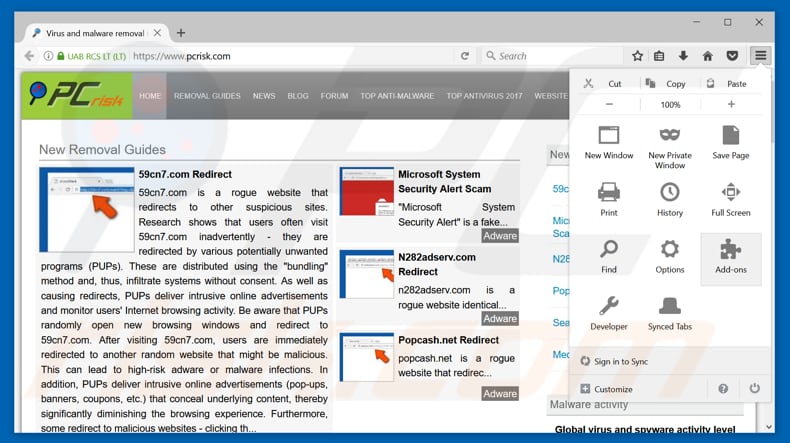Open Popcash.net Redirect article link

[x=448, y=340]
